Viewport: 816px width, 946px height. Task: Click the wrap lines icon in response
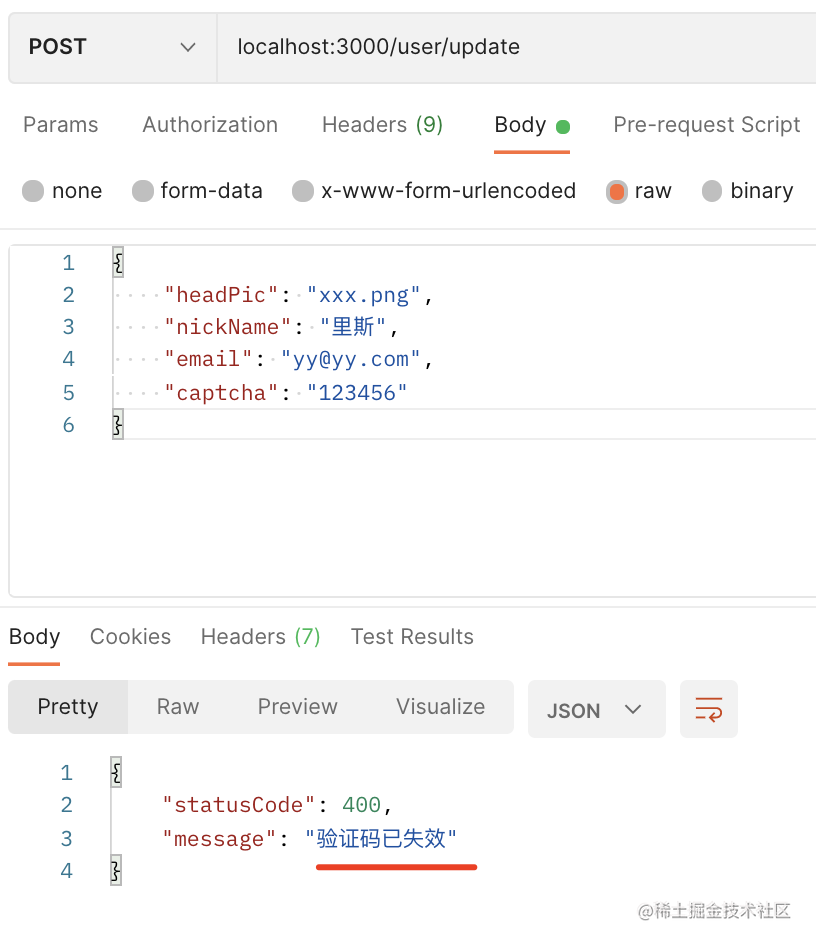(708, 710)
